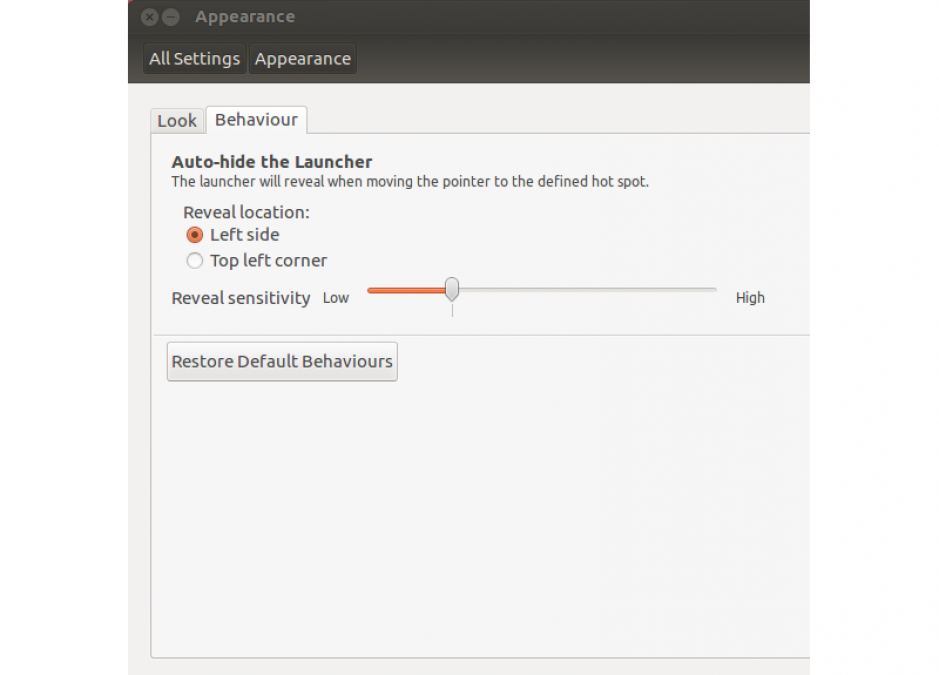Click the window close button
Viewport: 939px width, 675px height.
click(x=150, y=17)
